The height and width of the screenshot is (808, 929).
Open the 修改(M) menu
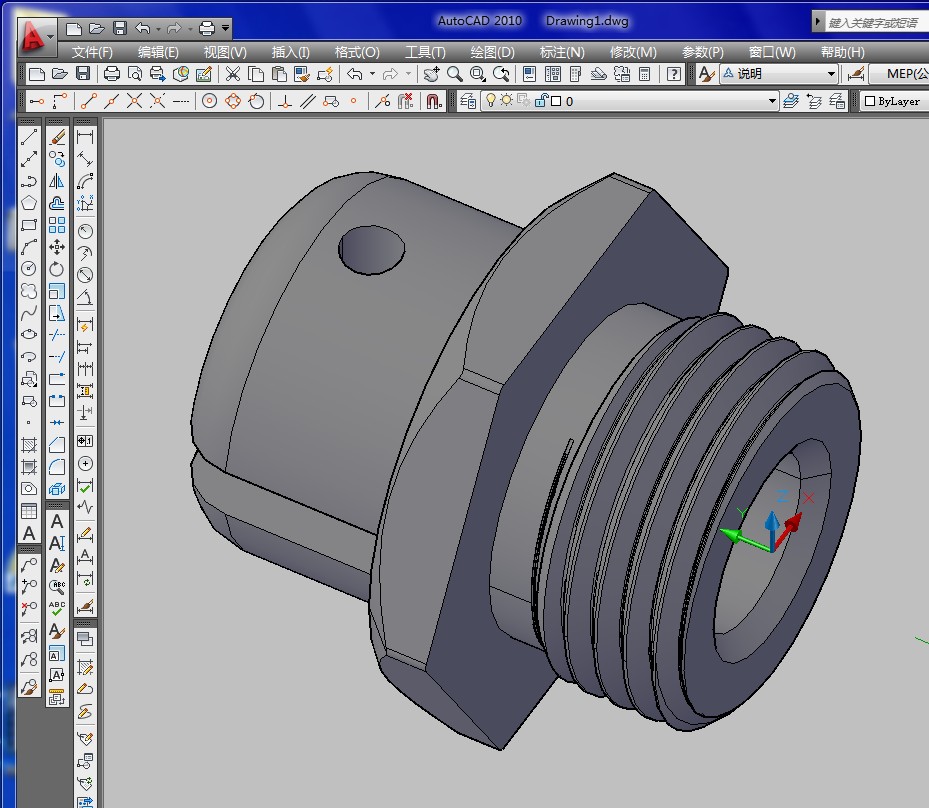pos(633,52)
